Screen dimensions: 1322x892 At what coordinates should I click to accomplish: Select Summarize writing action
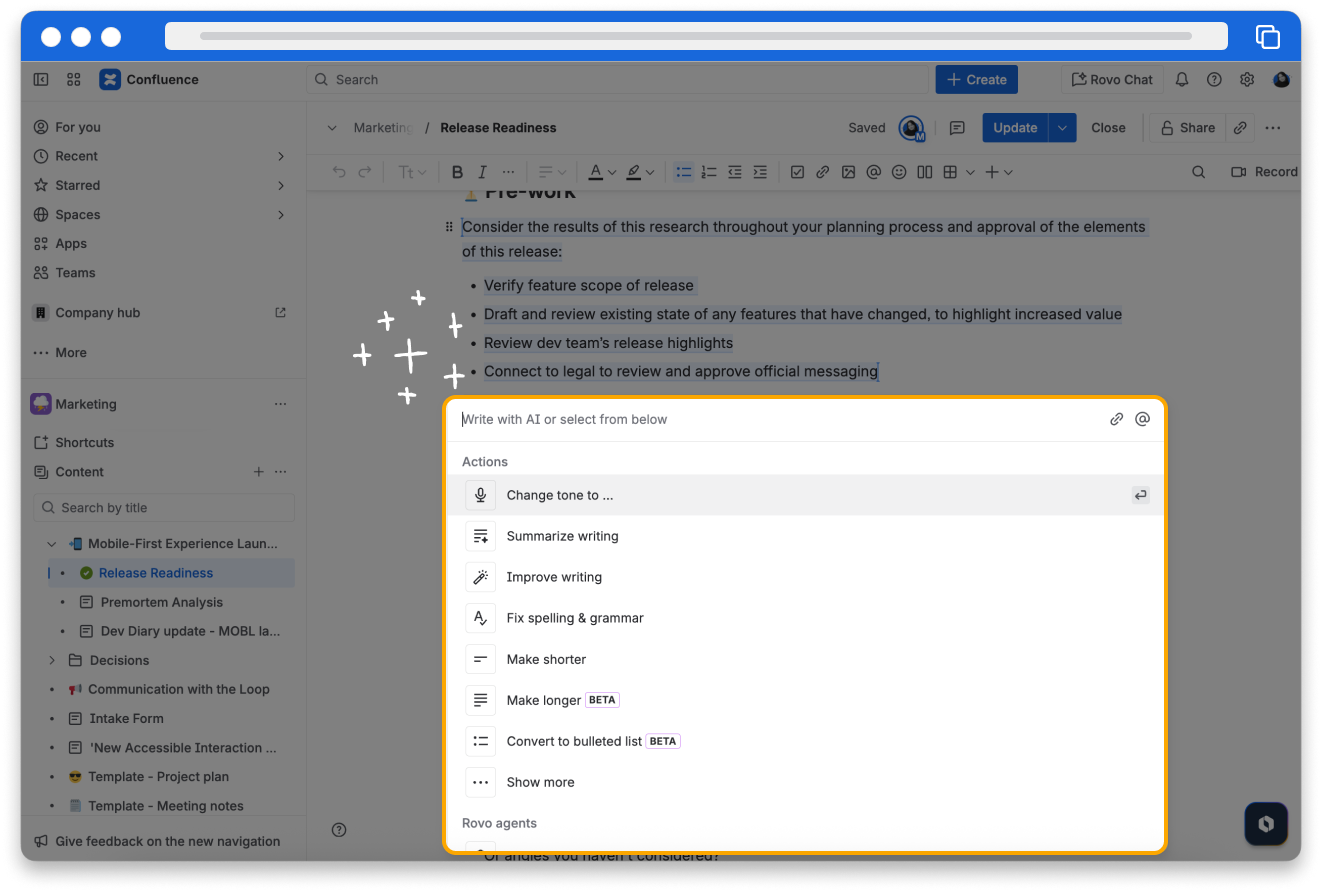(x=562, y=536)
